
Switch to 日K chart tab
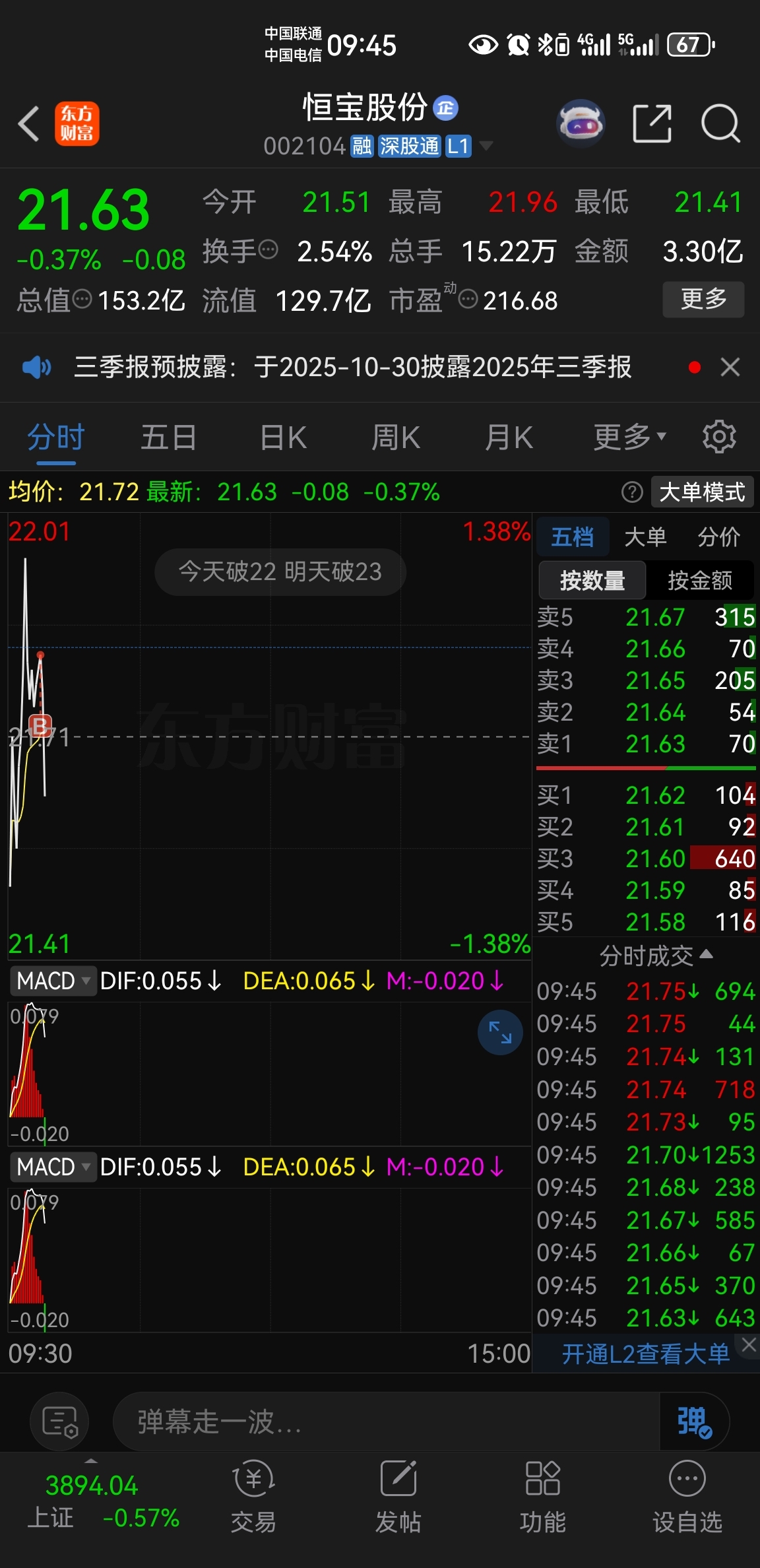[283, 438]
